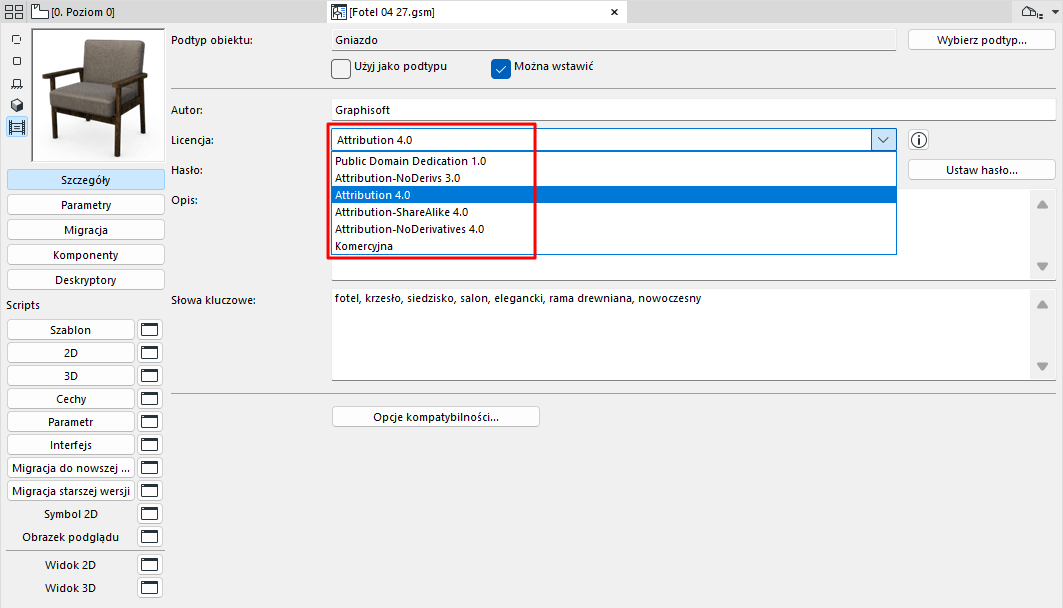This screenshot has width=1063, height=608.
Task: Open the Widok 3D item
Action: [71, 588]
